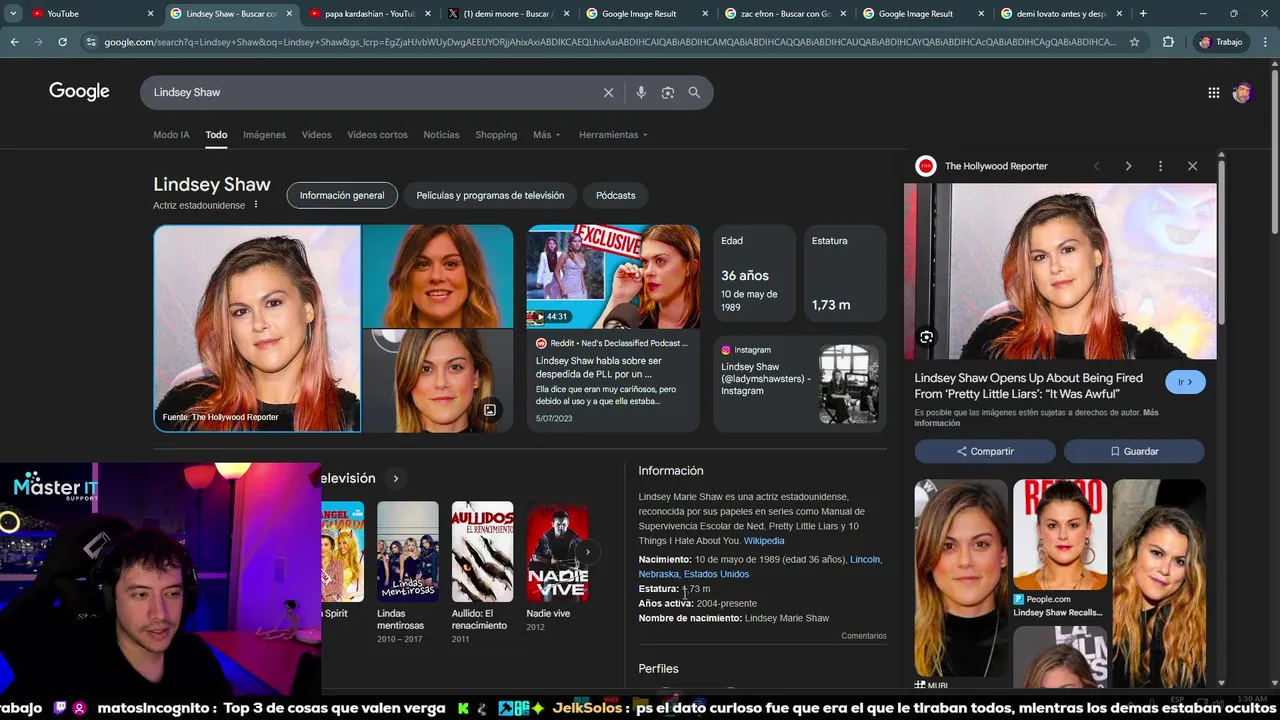The width and height of the screenshot is (1280, 720).
Task: Open the Wikipedia link in Información
Action: [x=764, y=541]
